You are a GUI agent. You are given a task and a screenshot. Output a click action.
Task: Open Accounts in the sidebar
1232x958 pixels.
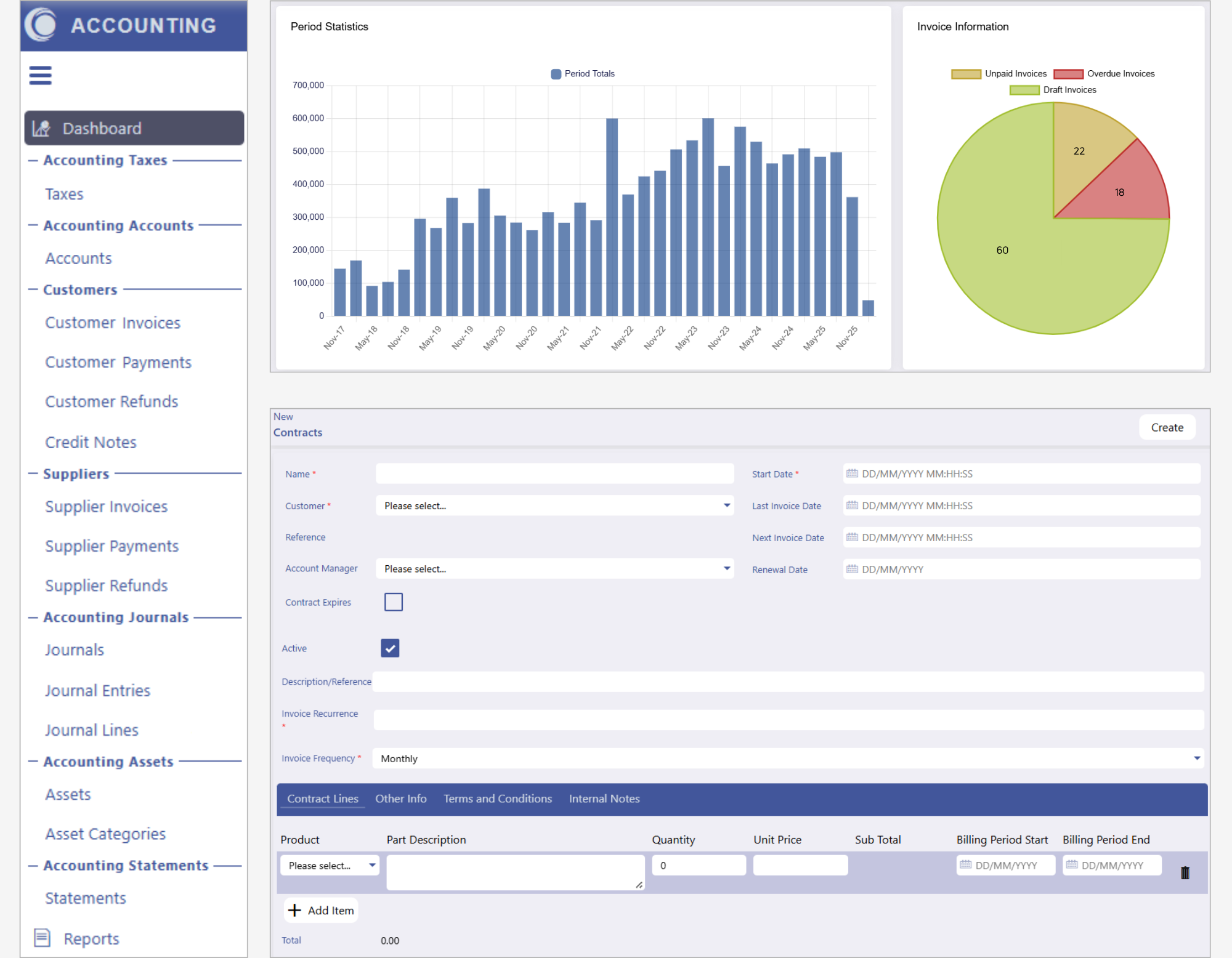point(78,258)
